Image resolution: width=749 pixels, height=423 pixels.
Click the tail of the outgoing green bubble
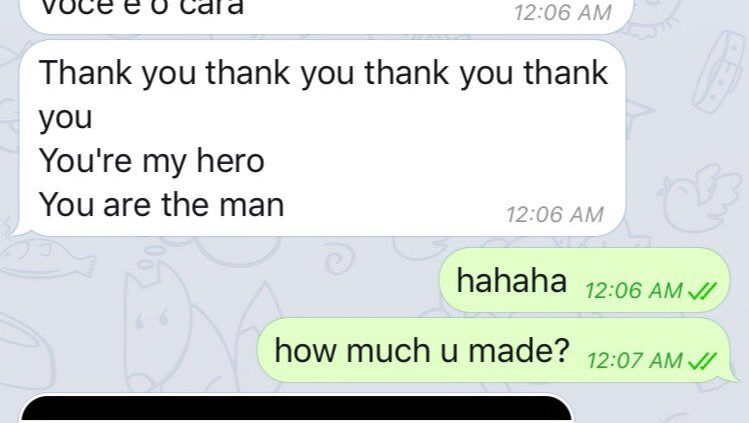coord(733,376)
